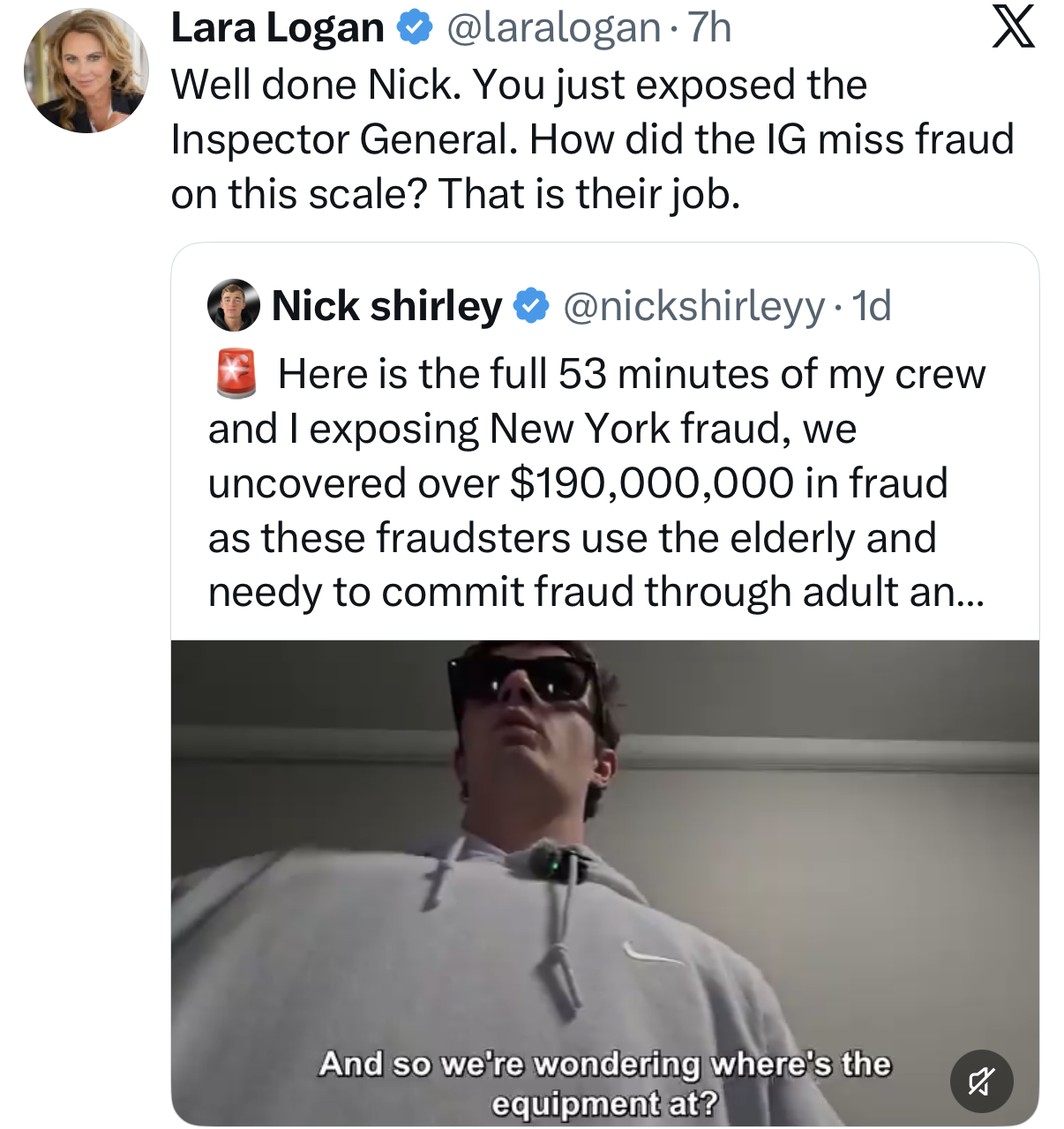Open Lara Logan's profile picture
The height and width of the screenshot is (1129, 1064).
click(x=86, y=71)
